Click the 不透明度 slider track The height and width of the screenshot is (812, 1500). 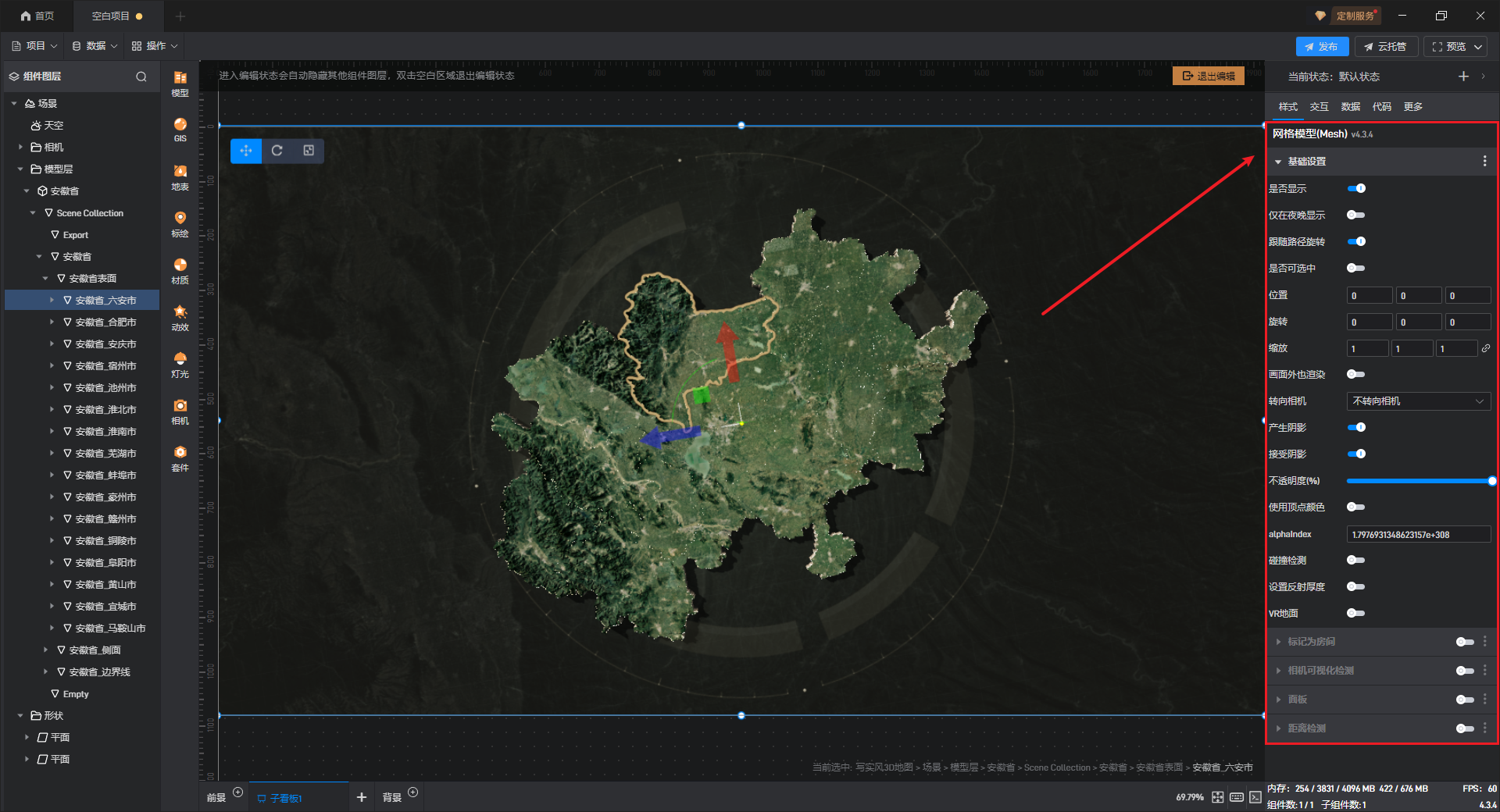pyautogui.click(x=1418, y=481)
